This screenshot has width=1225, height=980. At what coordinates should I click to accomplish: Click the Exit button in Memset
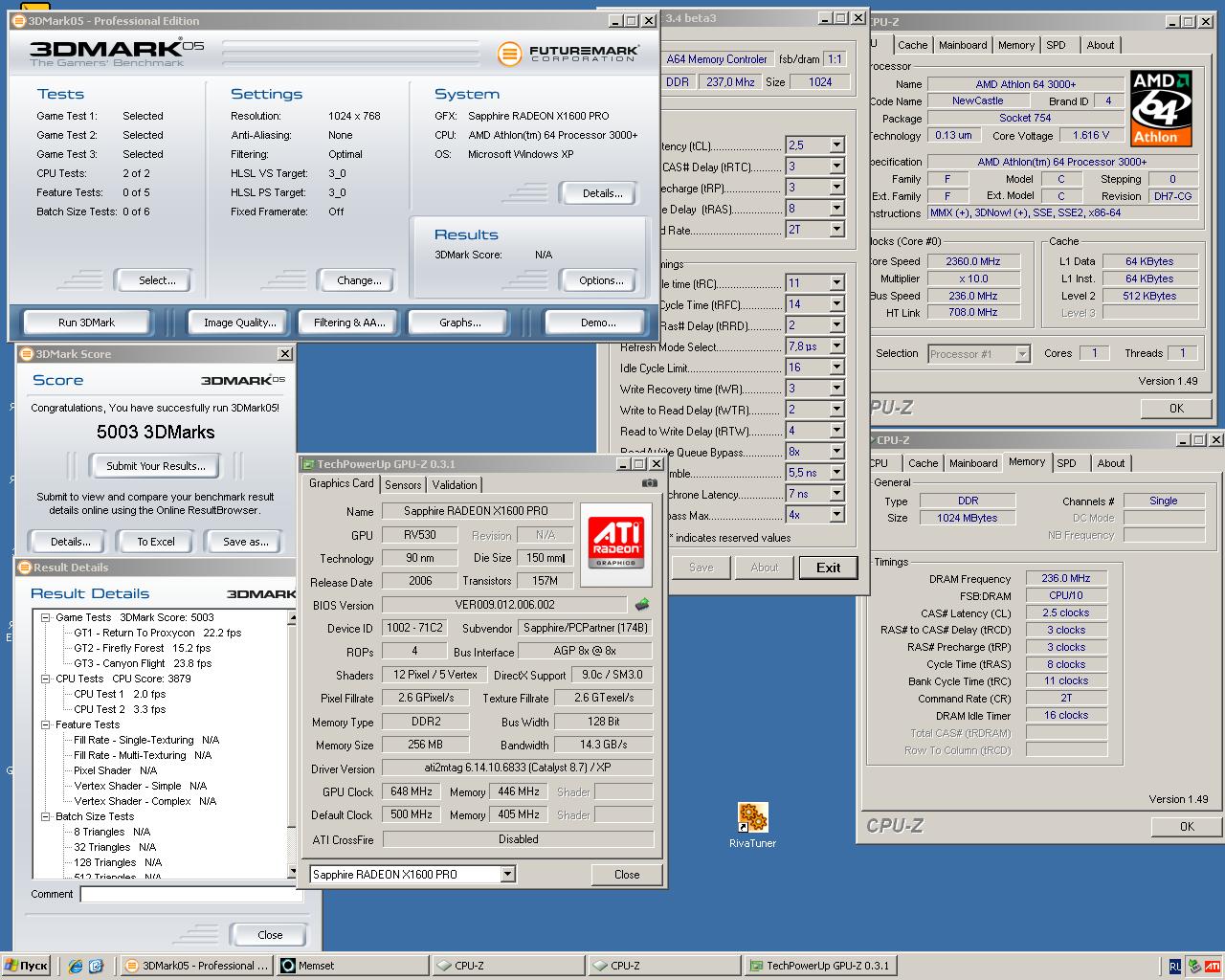pyautogui.click(x=828, y=568)
